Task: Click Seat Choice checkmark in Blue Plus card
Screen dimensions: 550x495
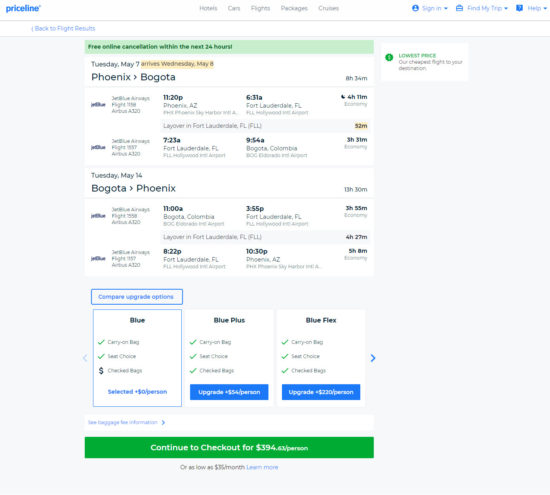Action: click(x=193, y=356)
